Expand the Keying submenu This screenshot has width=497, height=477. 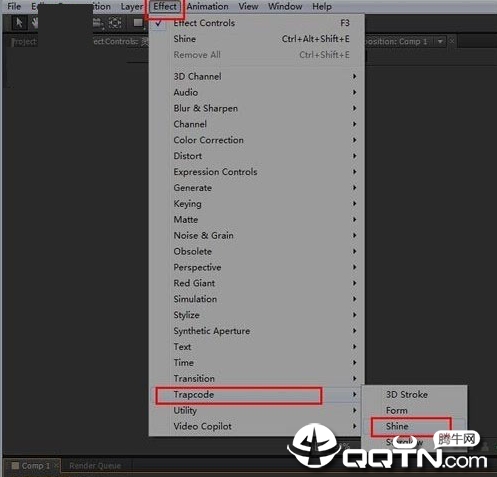coord(257,204)
